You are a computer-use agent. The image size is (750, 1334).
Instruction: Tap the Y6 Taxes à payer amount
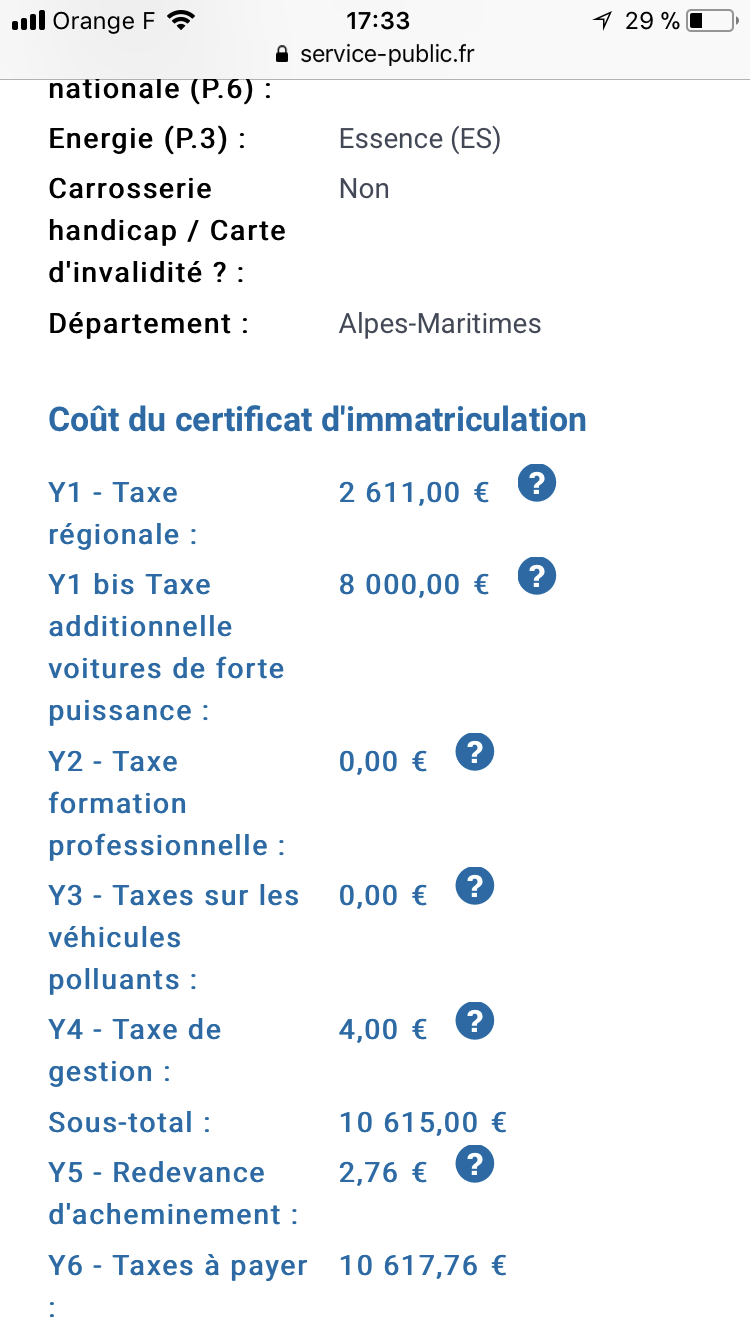pyautogui.click(x=422, y=1266)
